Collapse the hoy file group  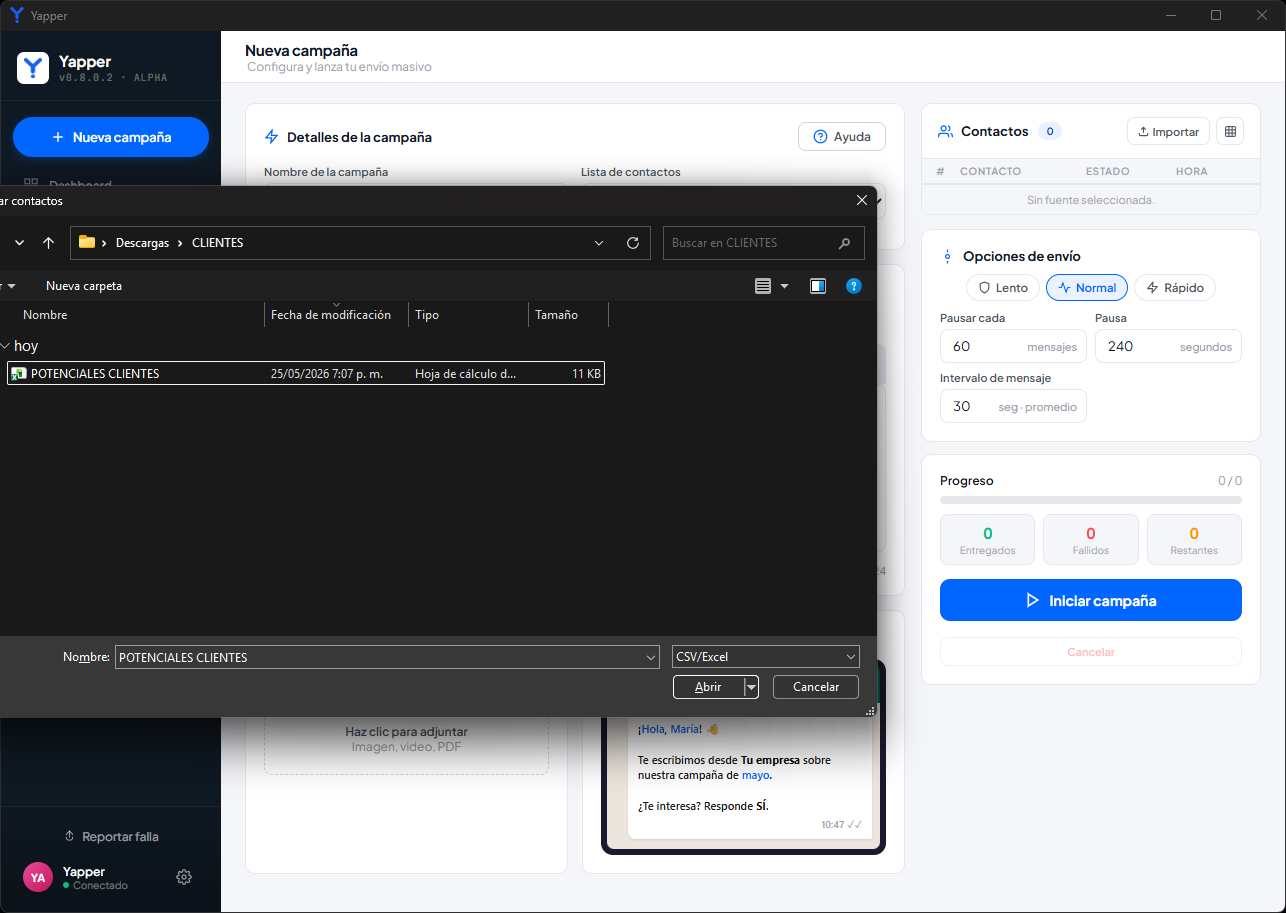pos(5,346)
